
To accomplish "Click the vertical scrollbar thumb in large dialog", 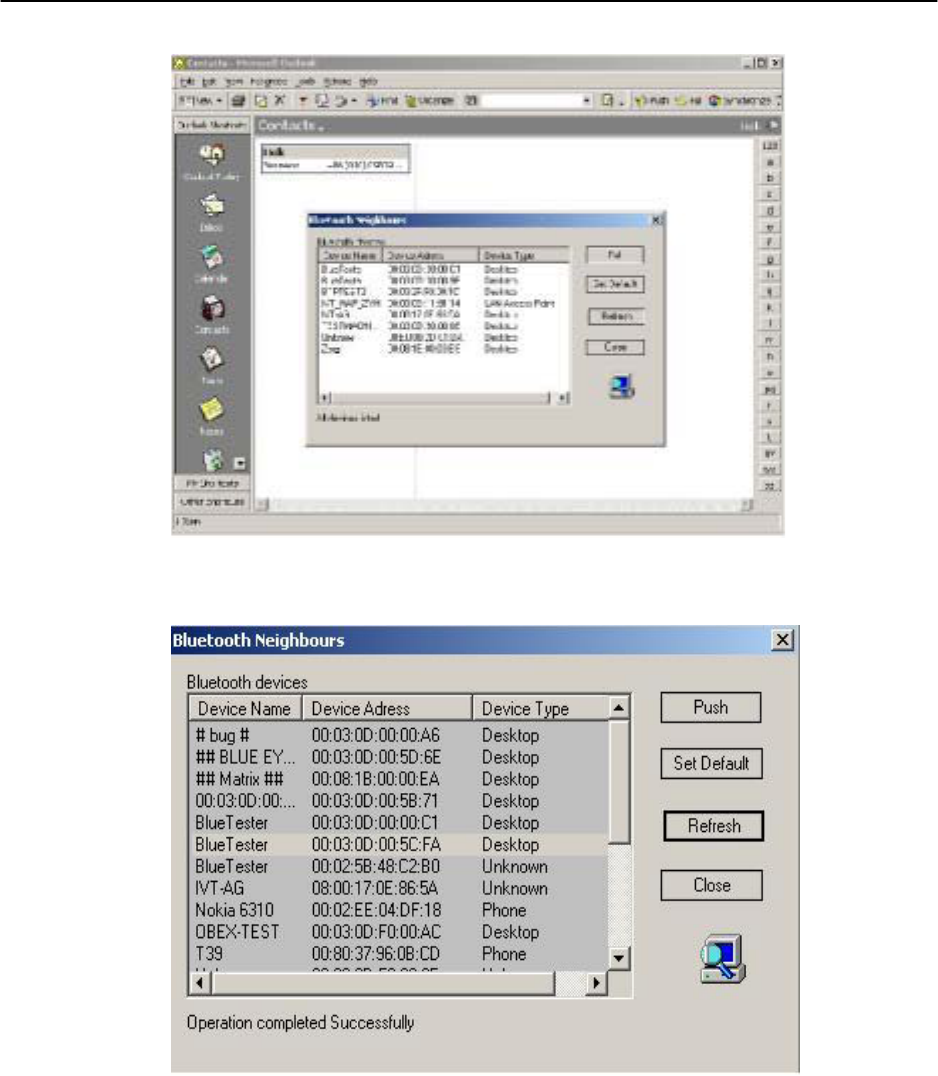I will coord(618,782).
